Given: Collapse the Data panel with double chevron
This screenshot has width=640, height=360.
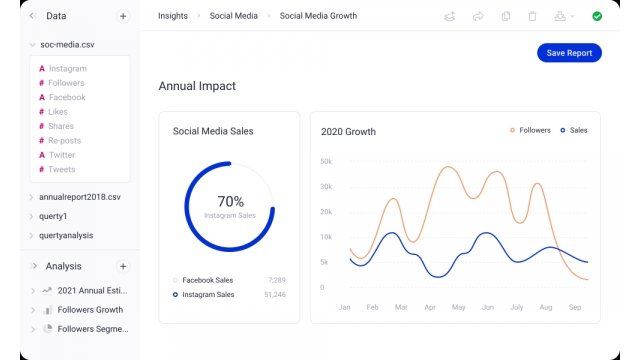Looking at the screenshot, I should point(33,16).
